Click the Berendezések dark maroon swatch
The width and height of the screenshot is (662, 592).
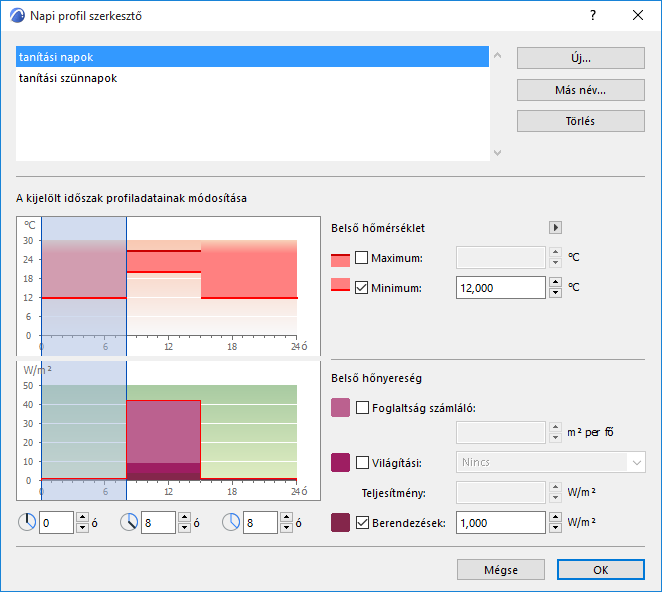pyautogui.click(x=340, y=522)
